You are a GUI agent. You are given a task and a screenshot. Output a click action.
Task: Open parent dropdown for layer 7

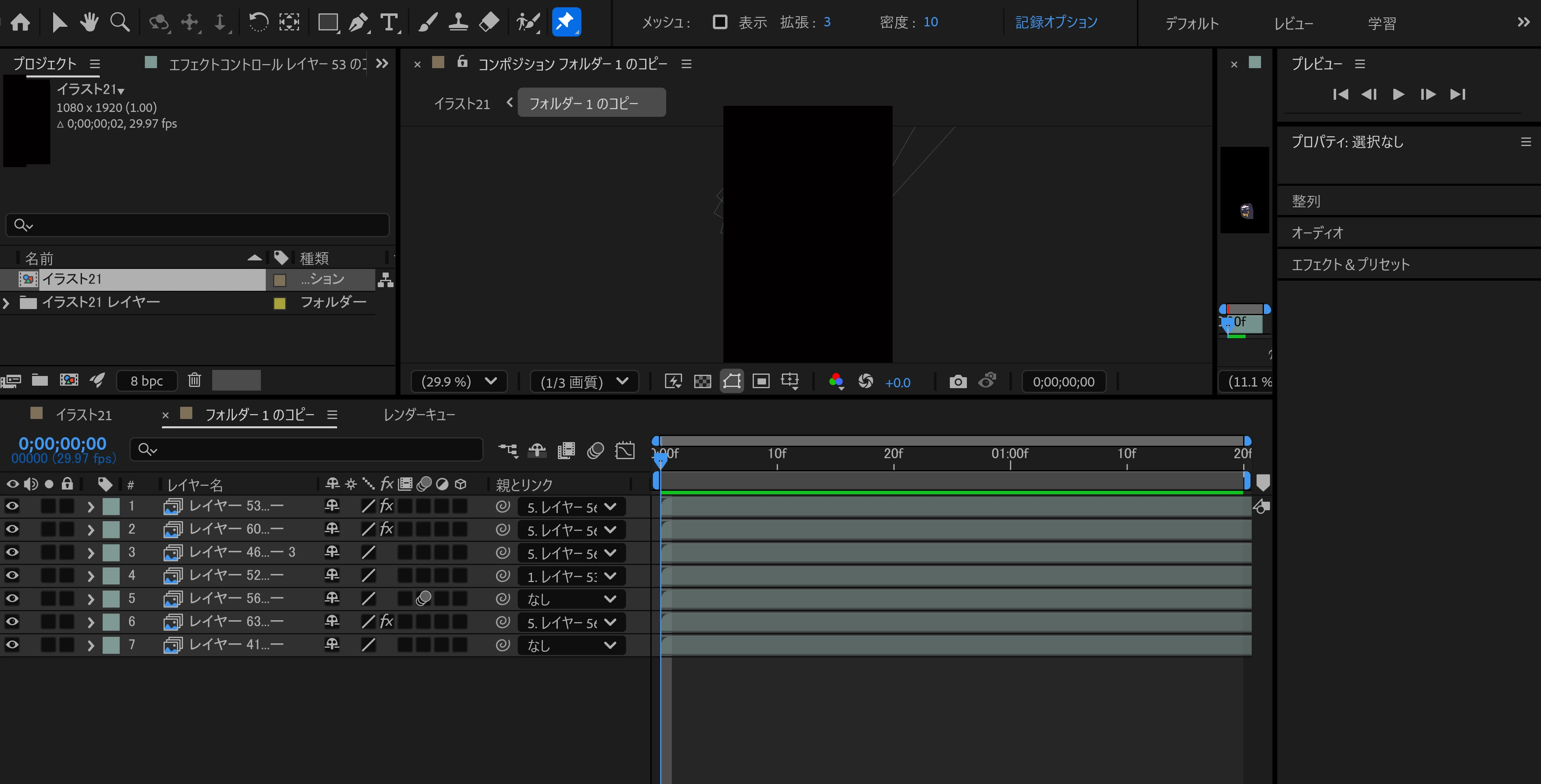point(571,645)
